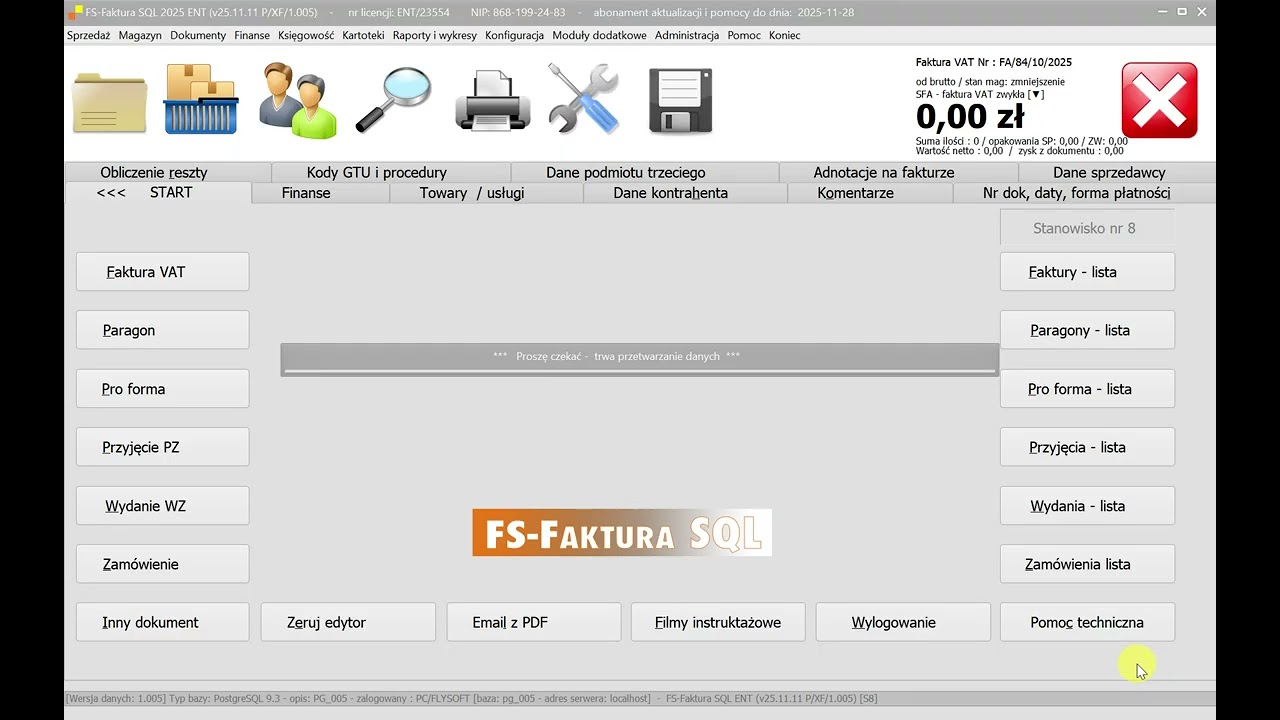Open Faktury - lista
Viewport: 1280px width, 720px height.
coord(1087,272)
